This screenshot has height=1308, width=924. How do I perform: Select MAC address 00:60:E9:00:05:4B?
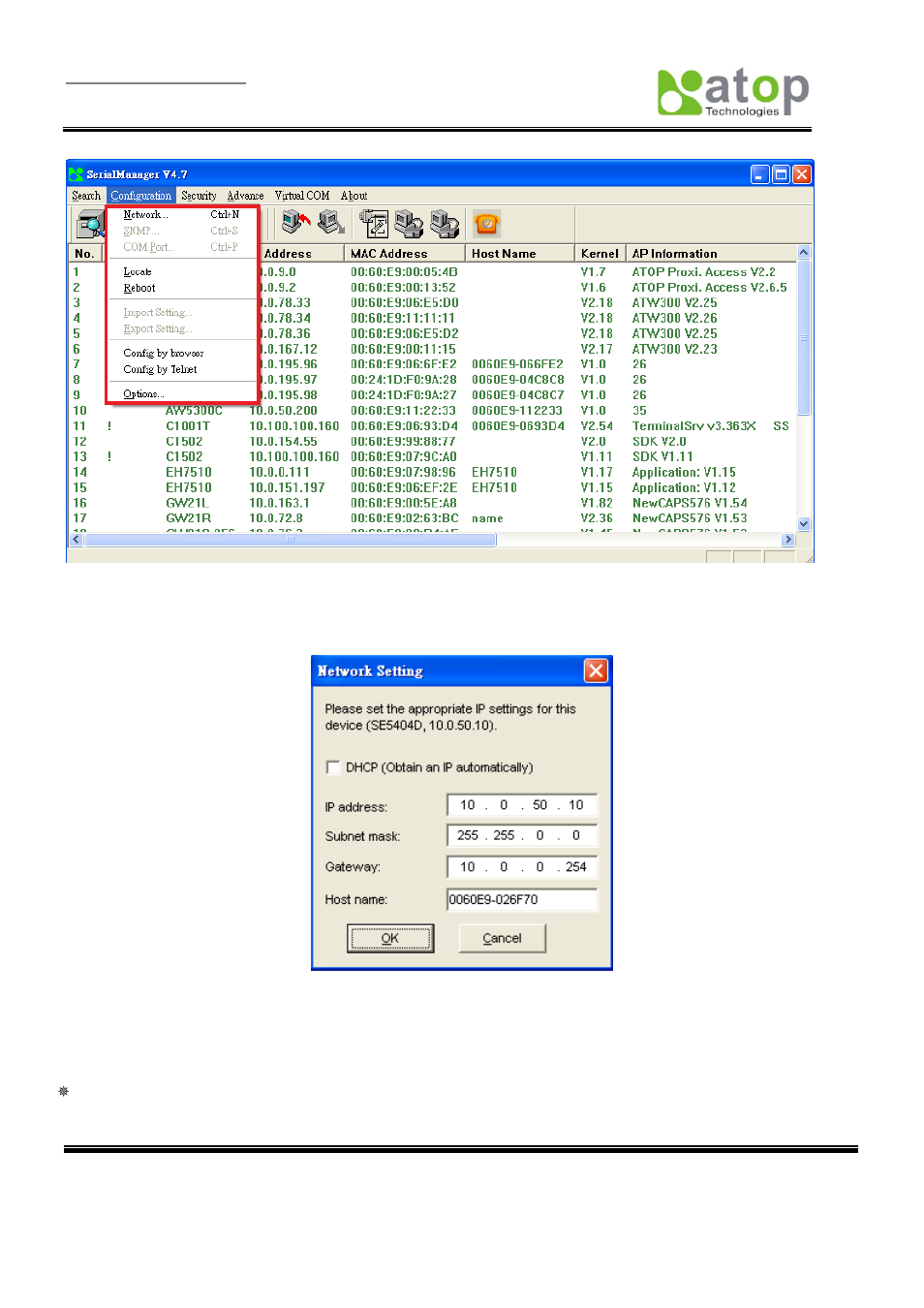click(404, 272)
